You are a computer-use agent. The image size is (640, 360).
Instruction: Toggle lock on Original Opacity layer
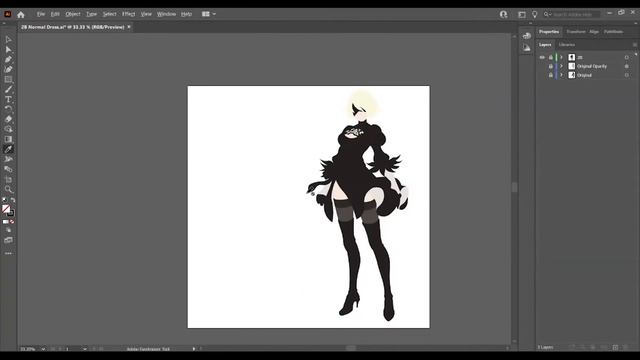[551, 66]
